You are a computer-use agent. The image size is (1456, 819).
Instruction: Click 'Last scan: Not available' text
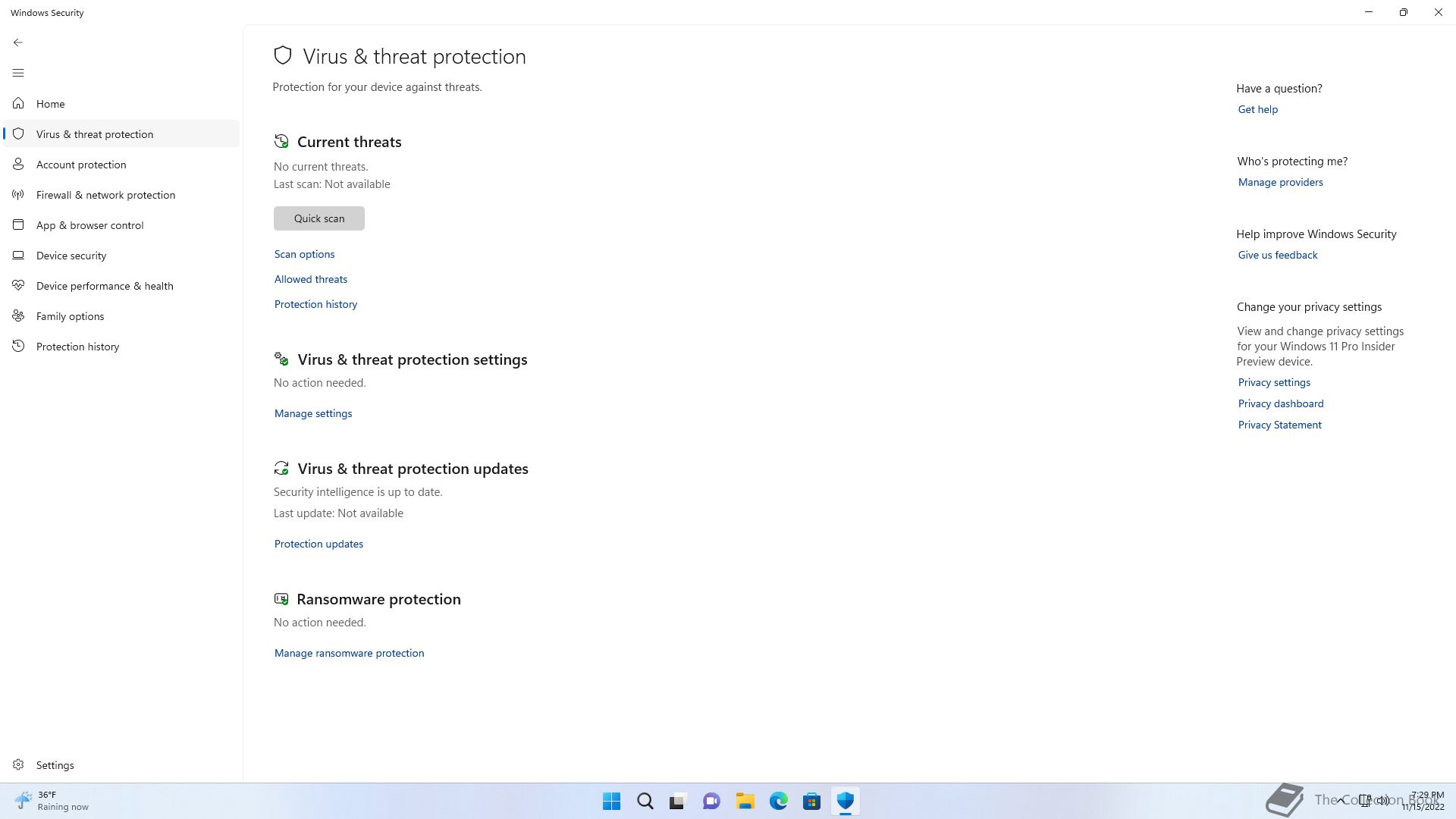pos(332,184)
